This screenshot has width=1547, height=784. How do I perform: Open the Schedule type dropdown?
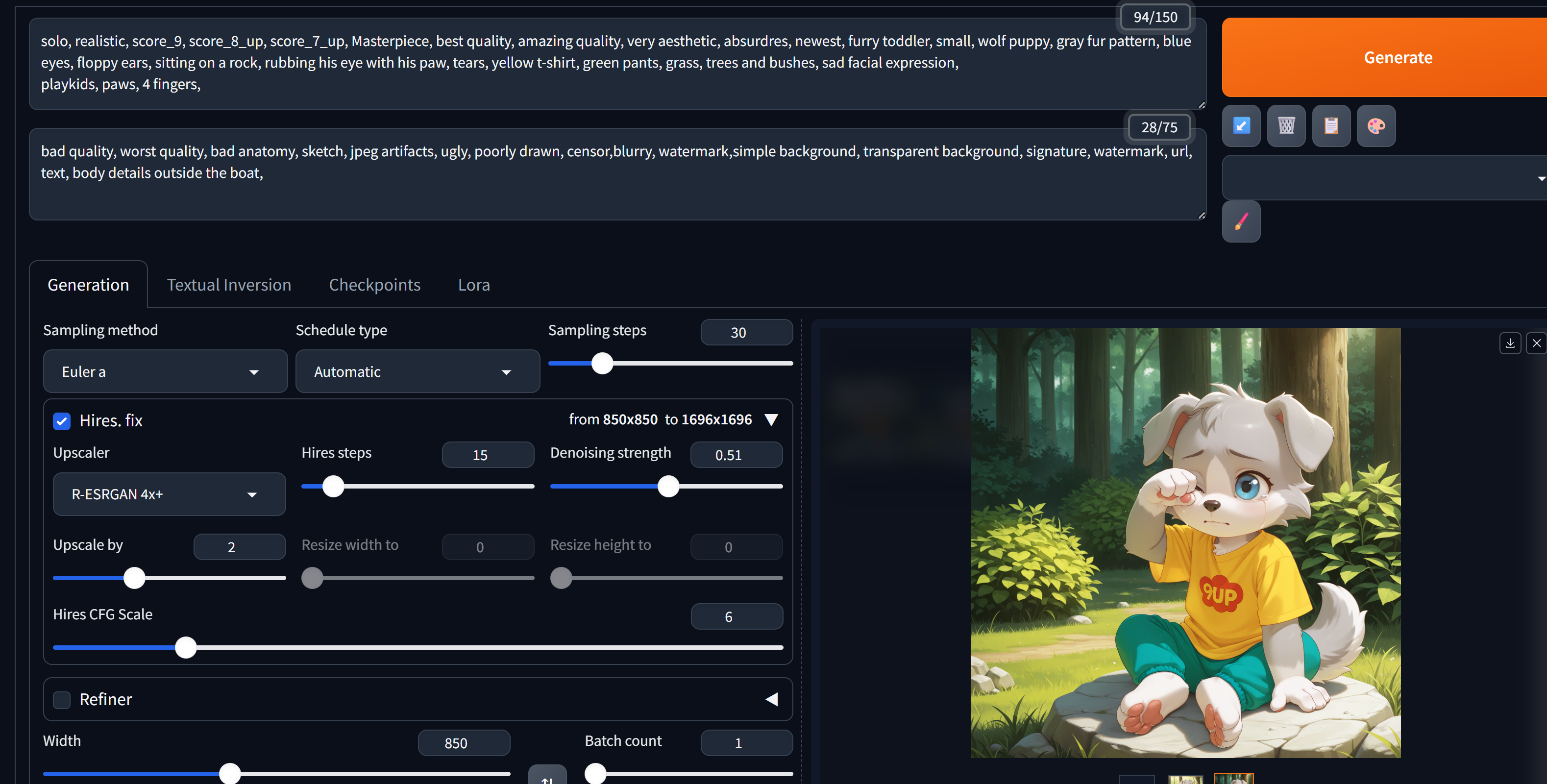point(417,371)
